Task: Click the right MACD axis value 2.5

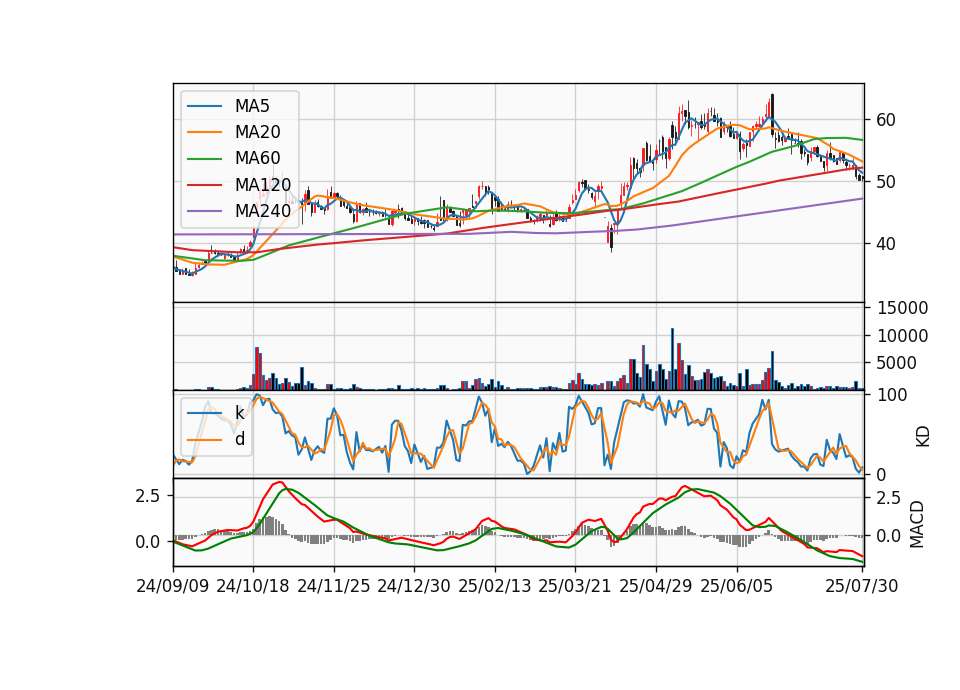Action: pos(889,498)
